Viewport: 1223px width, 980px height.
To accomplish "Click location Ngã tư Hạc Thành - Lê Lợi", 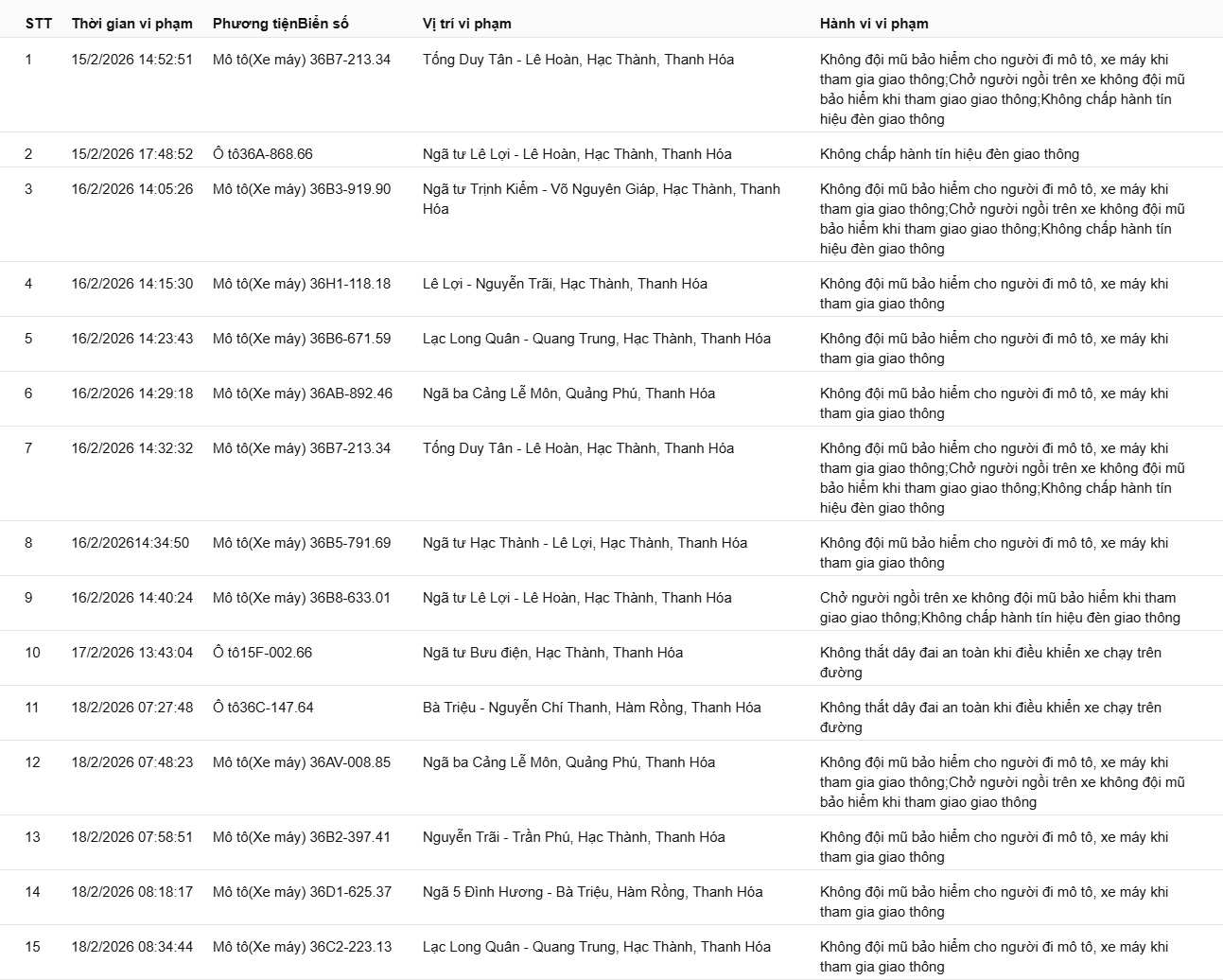I will coord(585,543).
